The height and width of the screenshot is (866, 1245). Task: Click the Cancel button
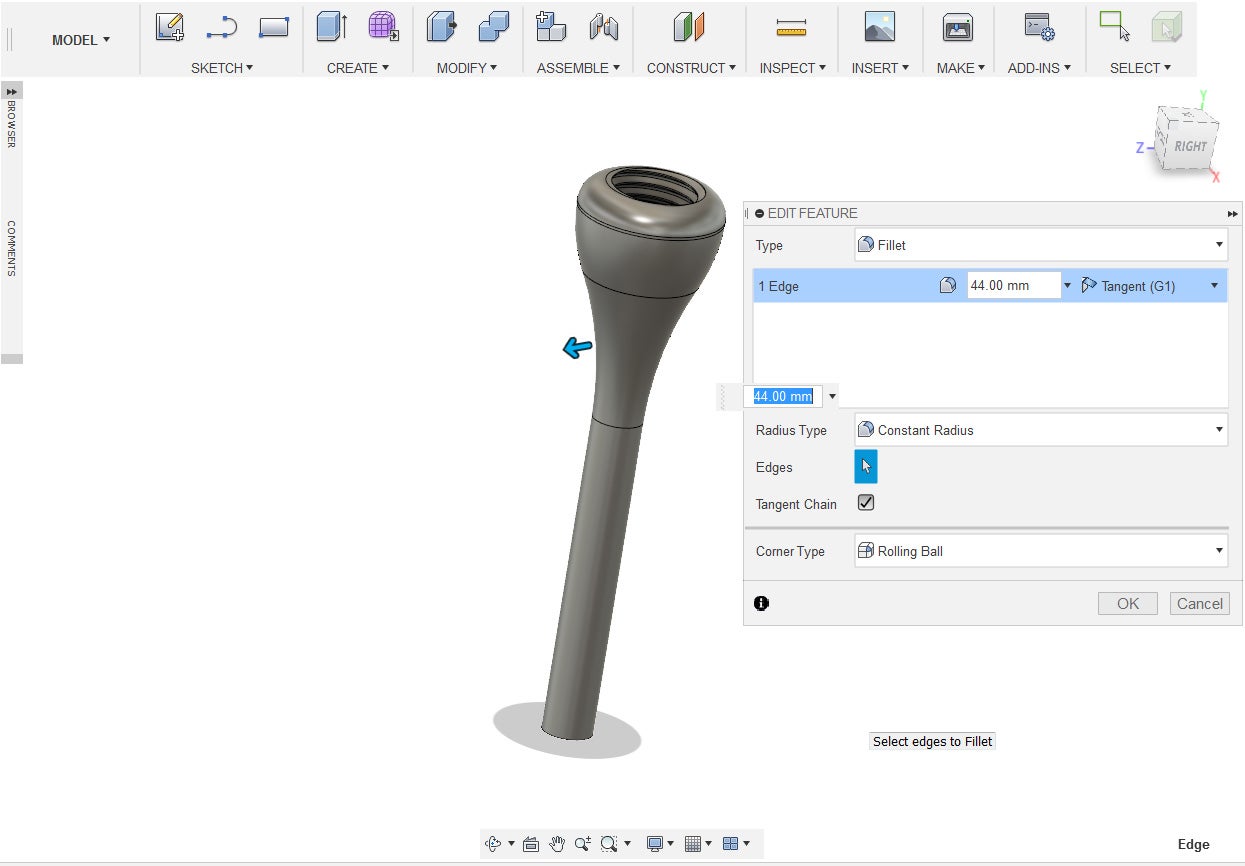pyautogui.click(x=1199, y=603)
